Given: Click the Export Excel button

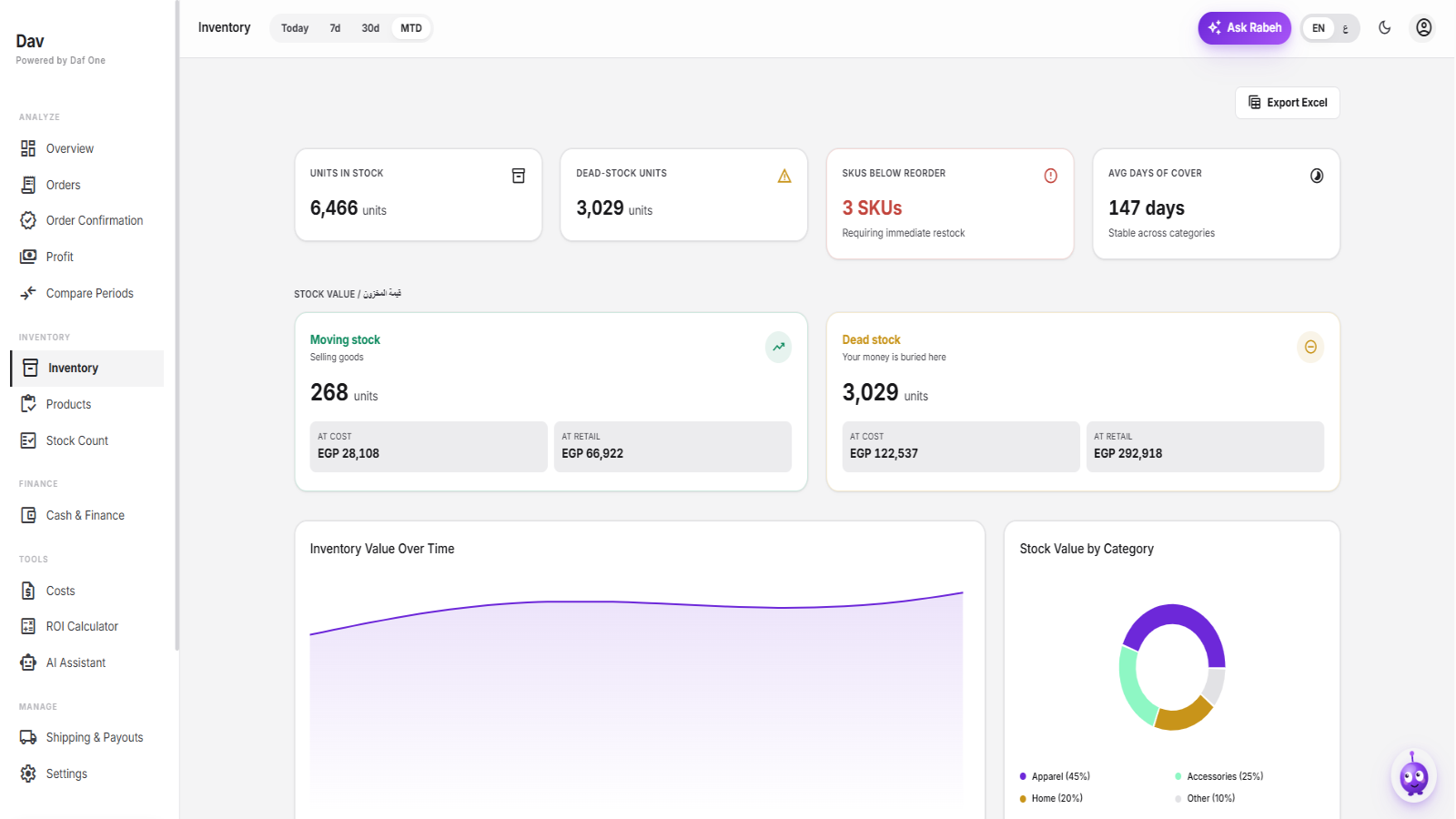Looking at the screenshot, I should pyautogui.click(x=1287, y=103).
